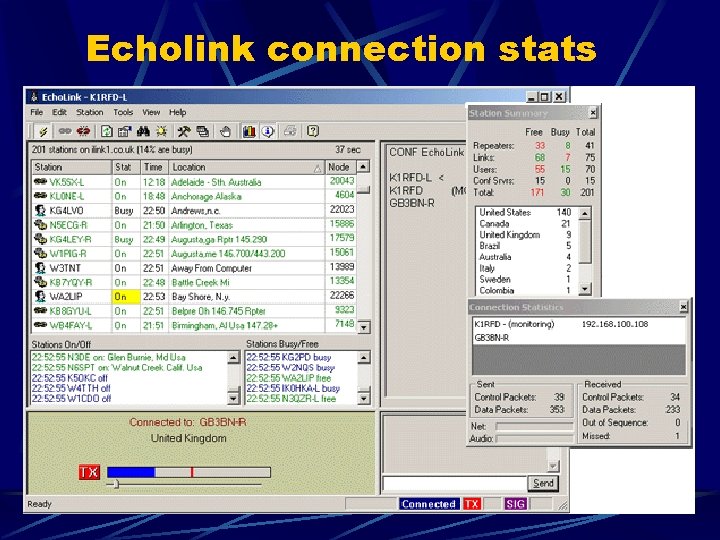Sort by the Location column header
This screenshot has height=540, width=720.
247,167
